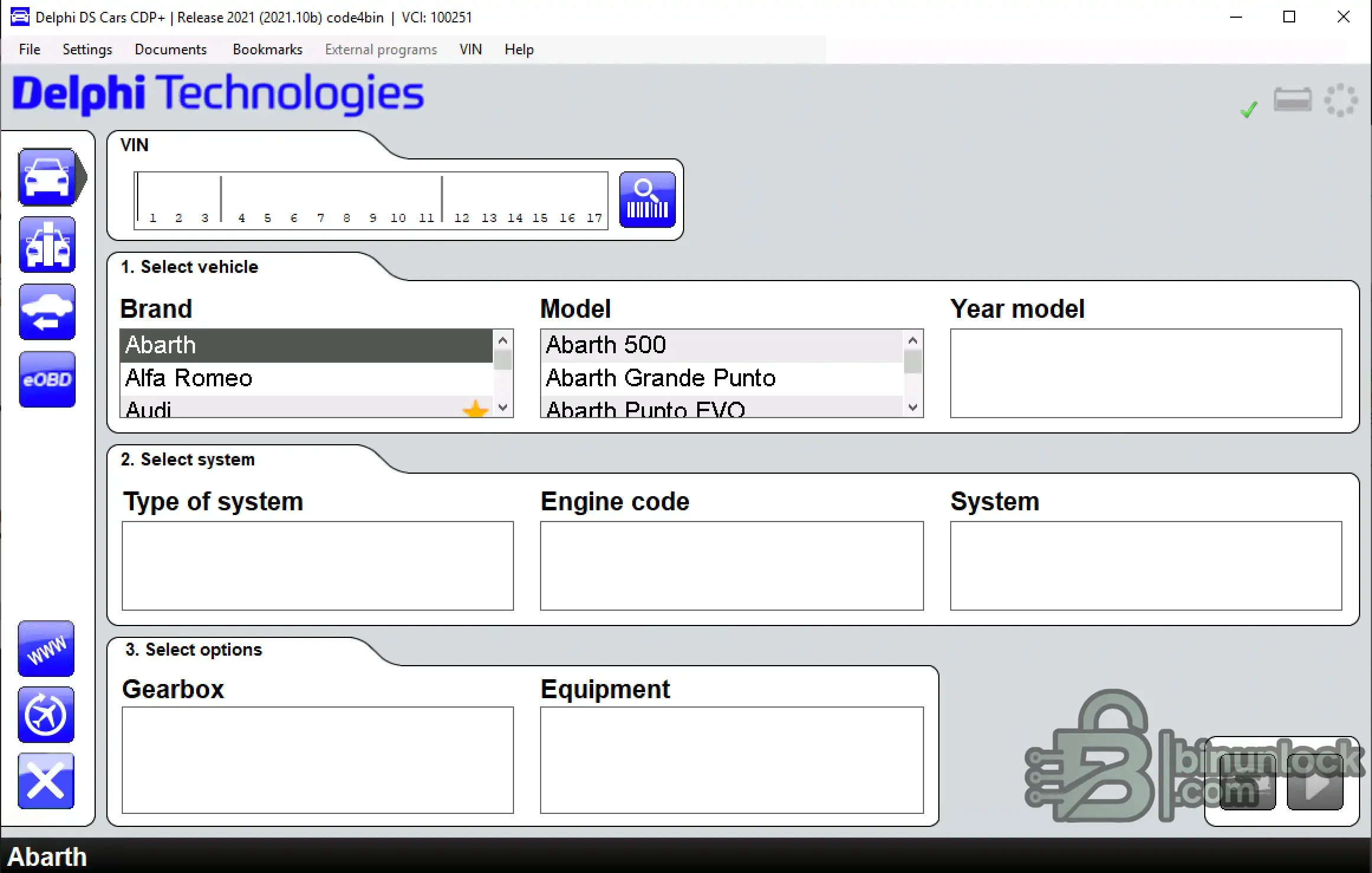The image size is (1372, 873).
Task: Click the Type of system list box
Action: pos(318,566)
